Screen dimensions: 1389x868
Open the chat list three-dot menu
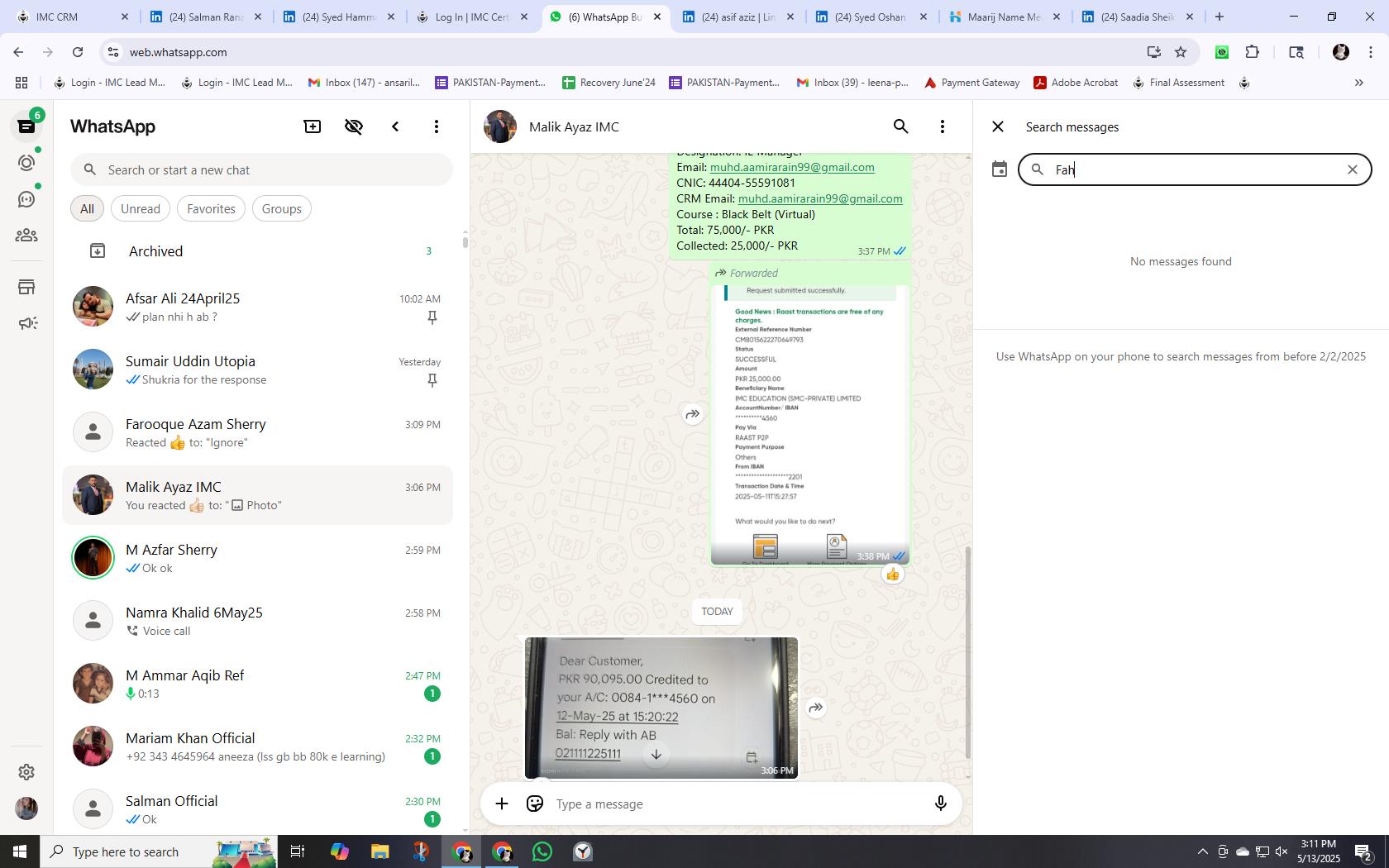[x=437, y=126]
